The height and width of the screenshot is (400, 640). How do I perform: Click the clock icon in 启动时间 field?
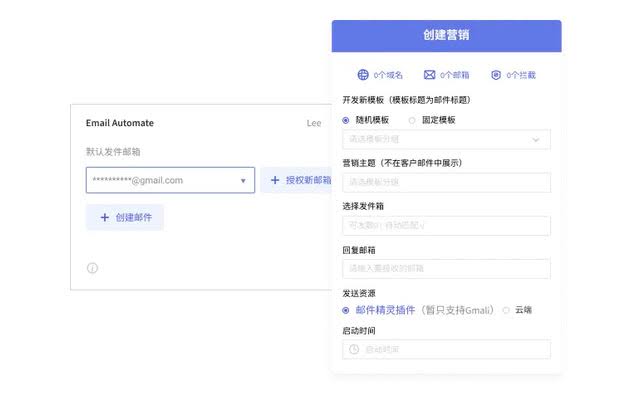pos(354,349)
